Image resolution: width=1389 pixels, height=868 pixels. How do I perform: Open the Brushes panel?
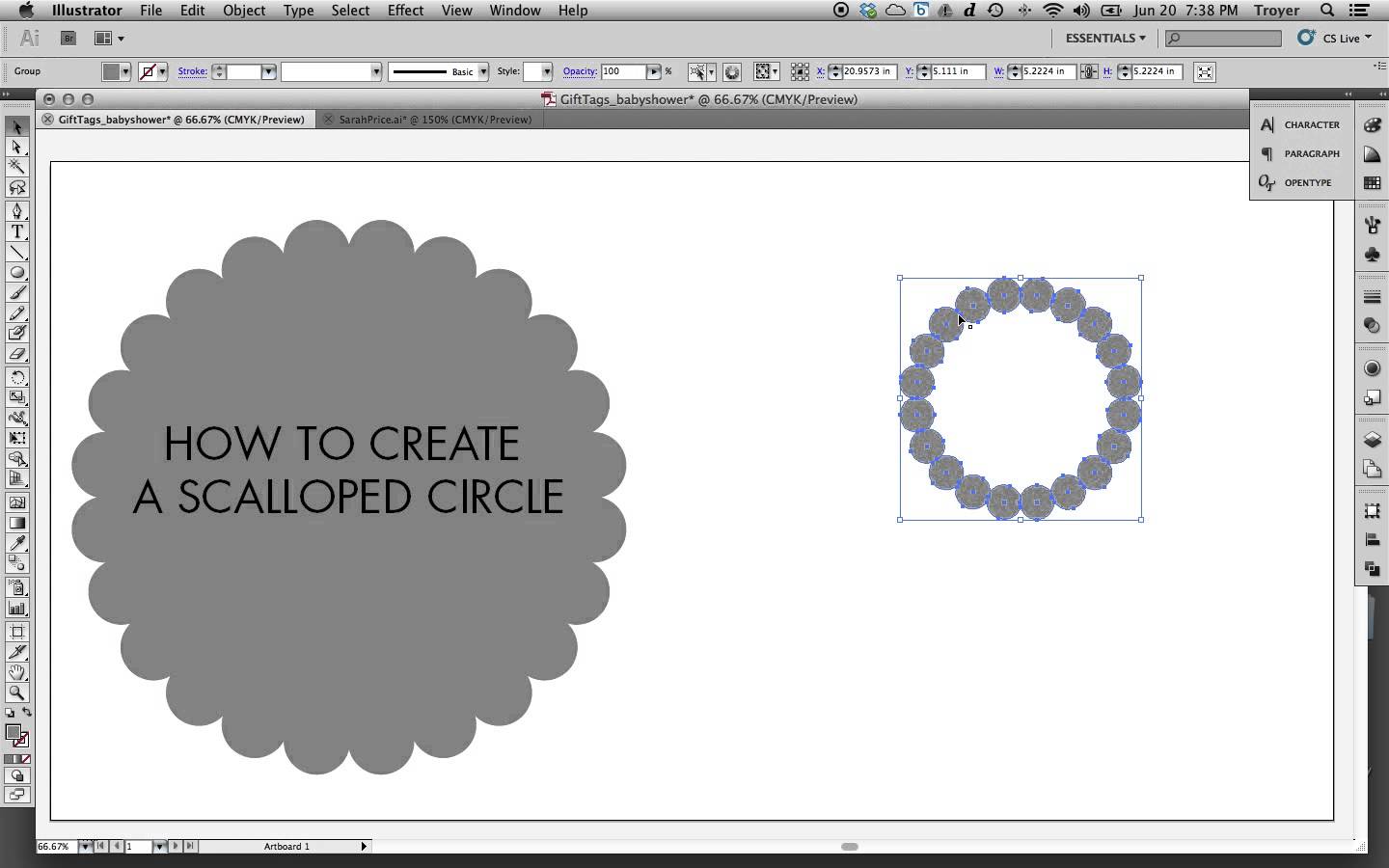click(1372, 224)
